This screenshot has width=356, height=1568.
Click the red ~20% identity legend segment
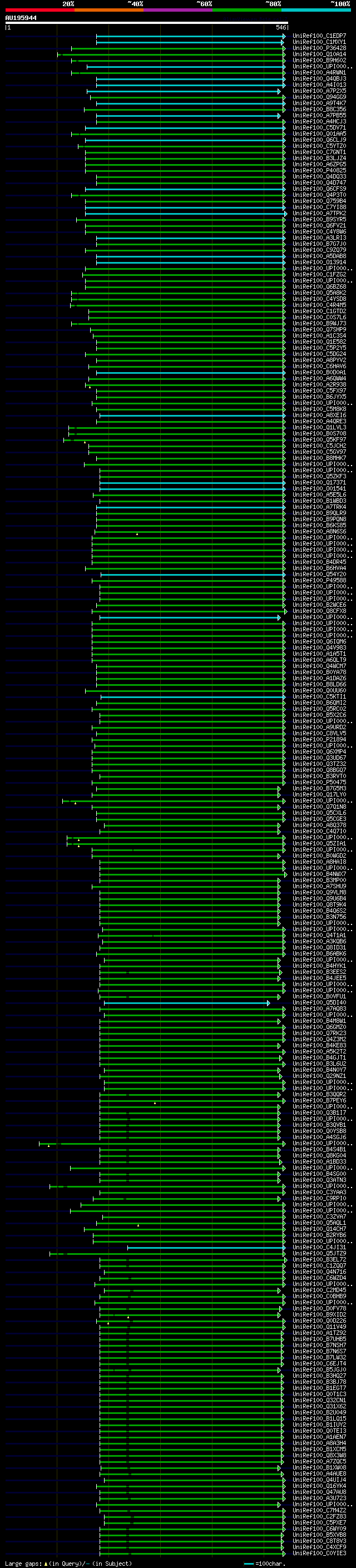pos(39,10)
